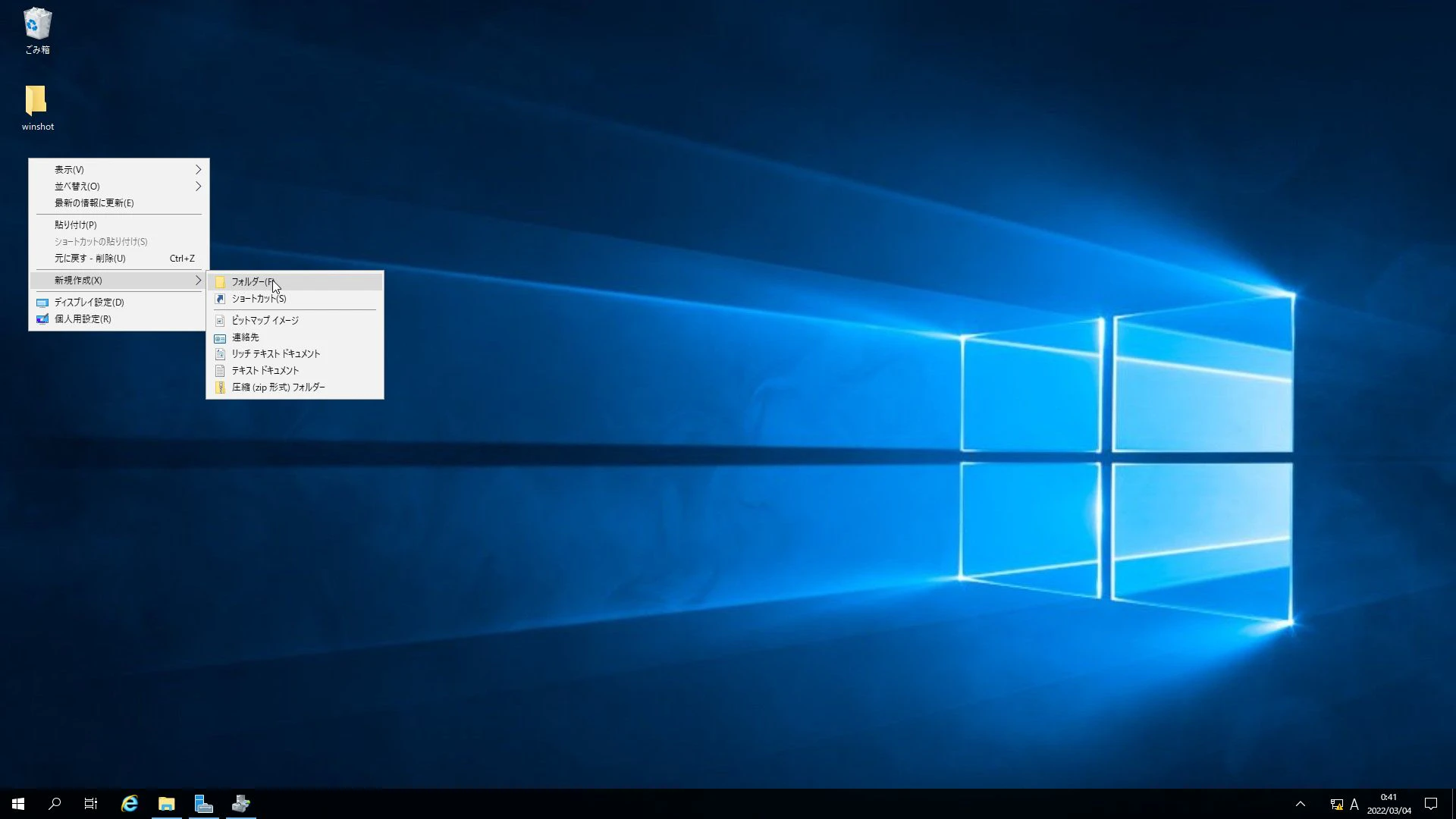1456x819 pixels.
Task: Switch to Server Manager in the taskbar
Action: pos(204,804)
